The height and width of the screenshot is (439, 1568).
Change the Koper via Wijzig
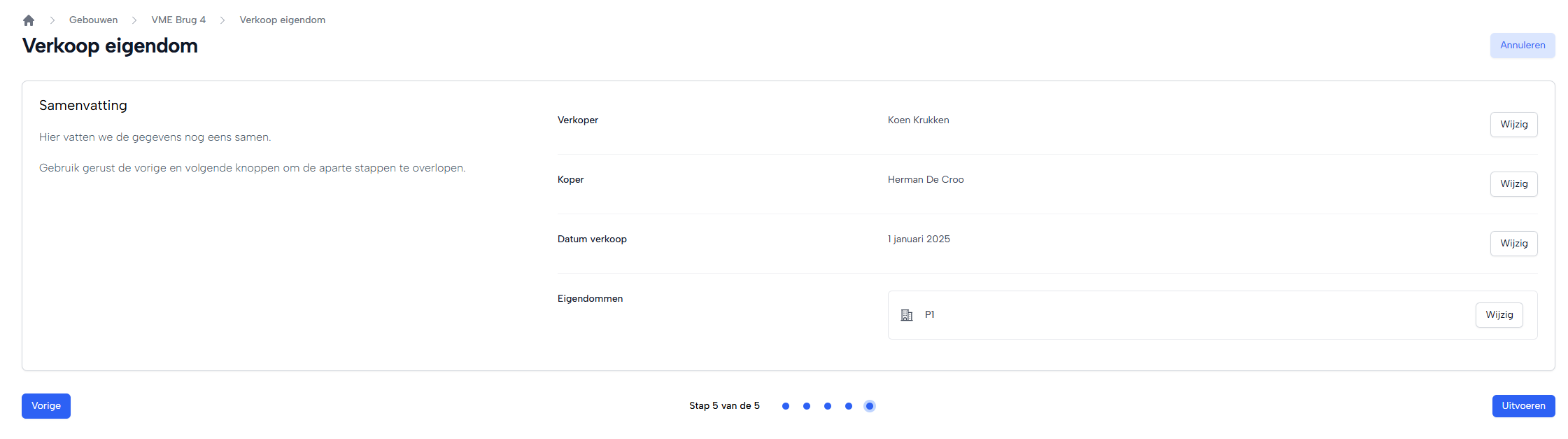1513,184
